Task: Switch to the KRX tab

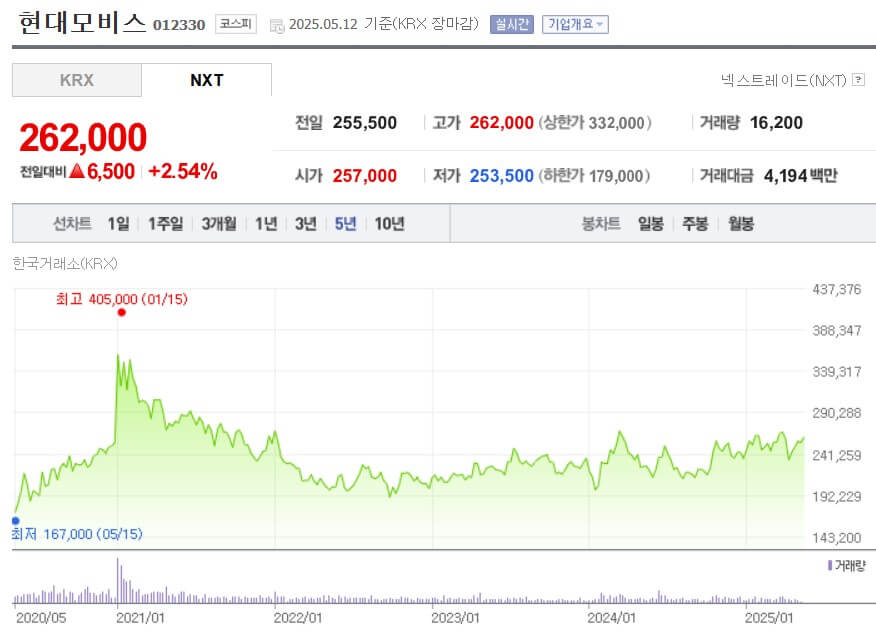Action: tap(77, 80)
